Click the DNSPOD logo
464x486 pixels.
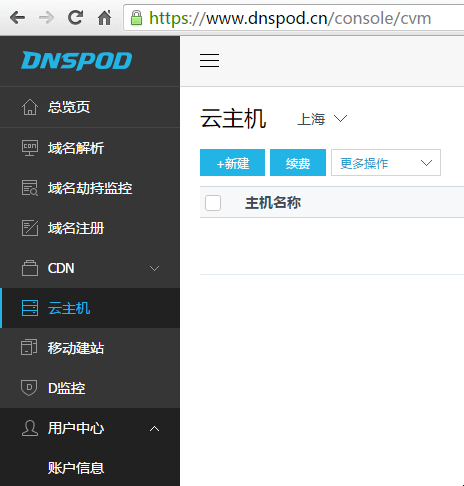click(x=77, y=61)
